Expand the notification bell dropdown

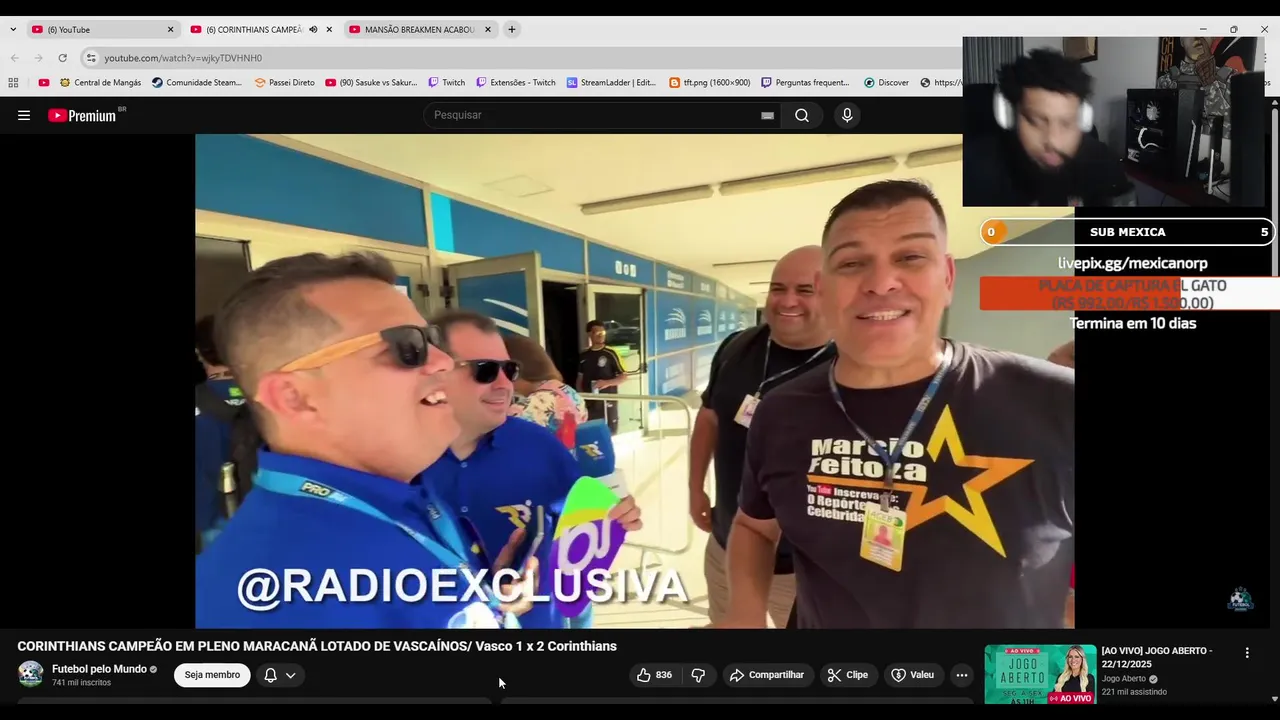(280, 675)
